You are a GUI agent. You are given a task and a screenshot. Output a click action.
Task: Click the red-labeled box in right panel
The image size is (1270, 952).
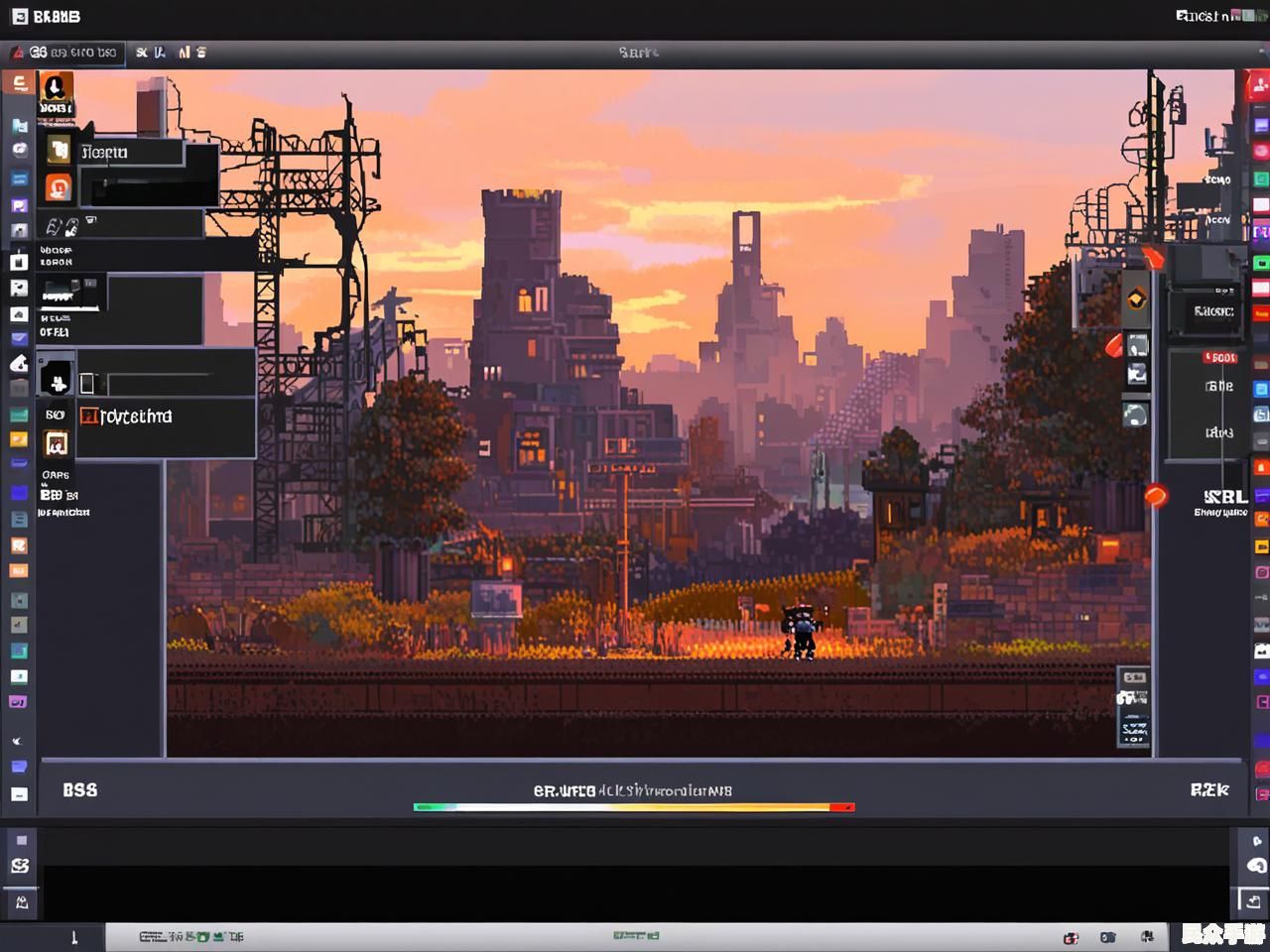1218,358
